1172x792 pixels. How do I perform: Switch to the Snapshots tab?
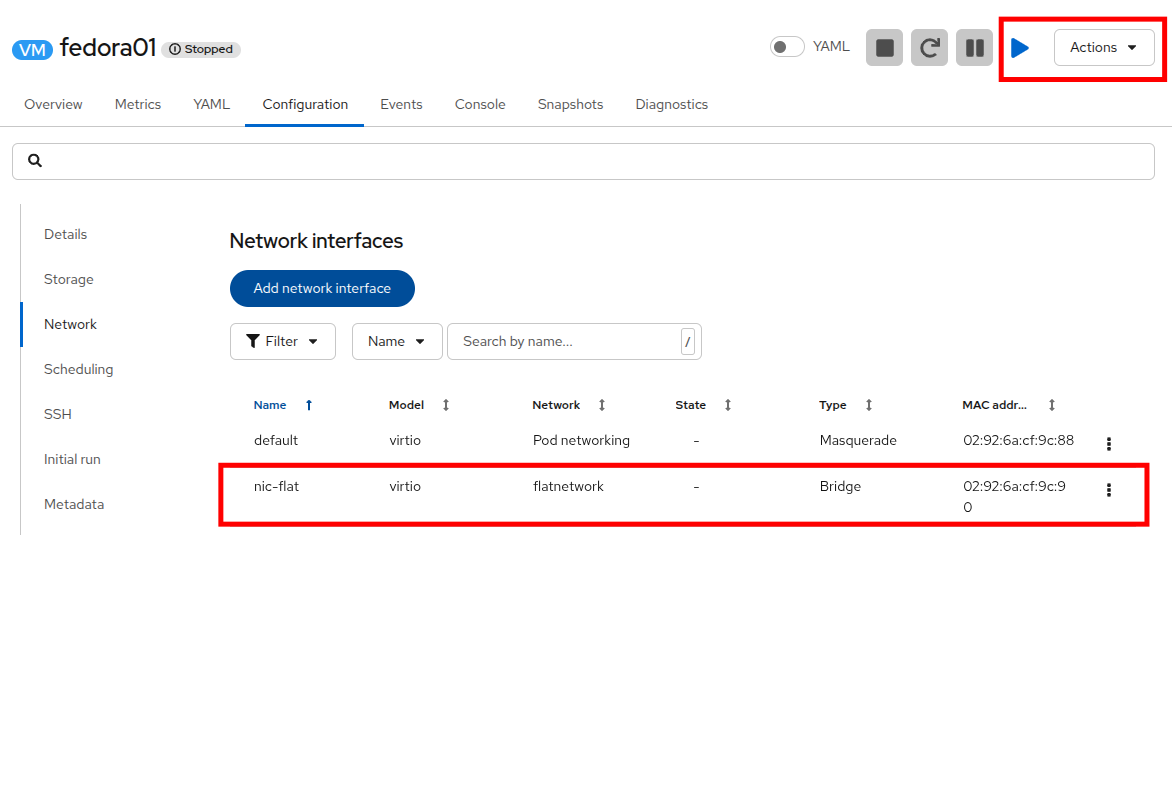point(570,105)
